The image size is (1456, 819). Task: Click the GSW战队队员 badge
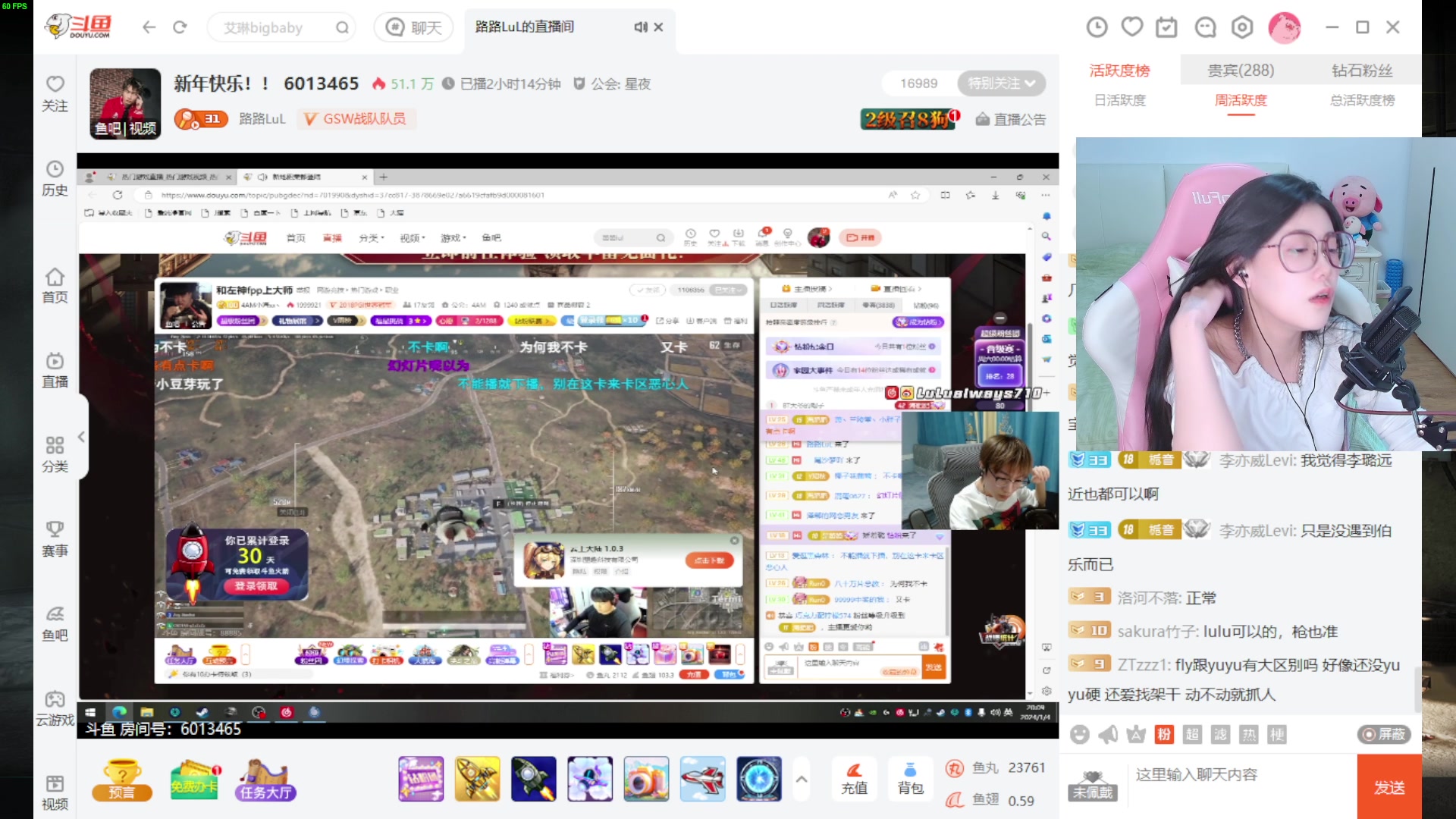click(x=356, y=119)
